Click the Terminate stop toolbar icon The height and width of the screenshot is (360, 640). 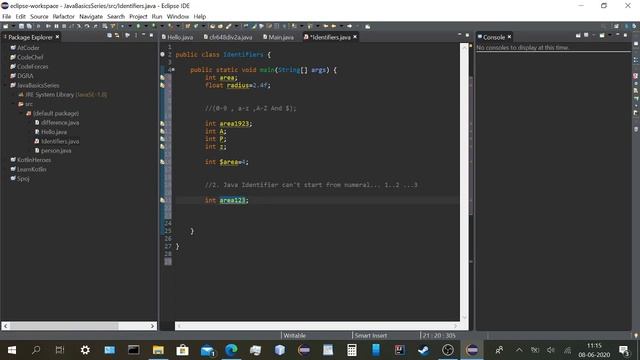64,26
